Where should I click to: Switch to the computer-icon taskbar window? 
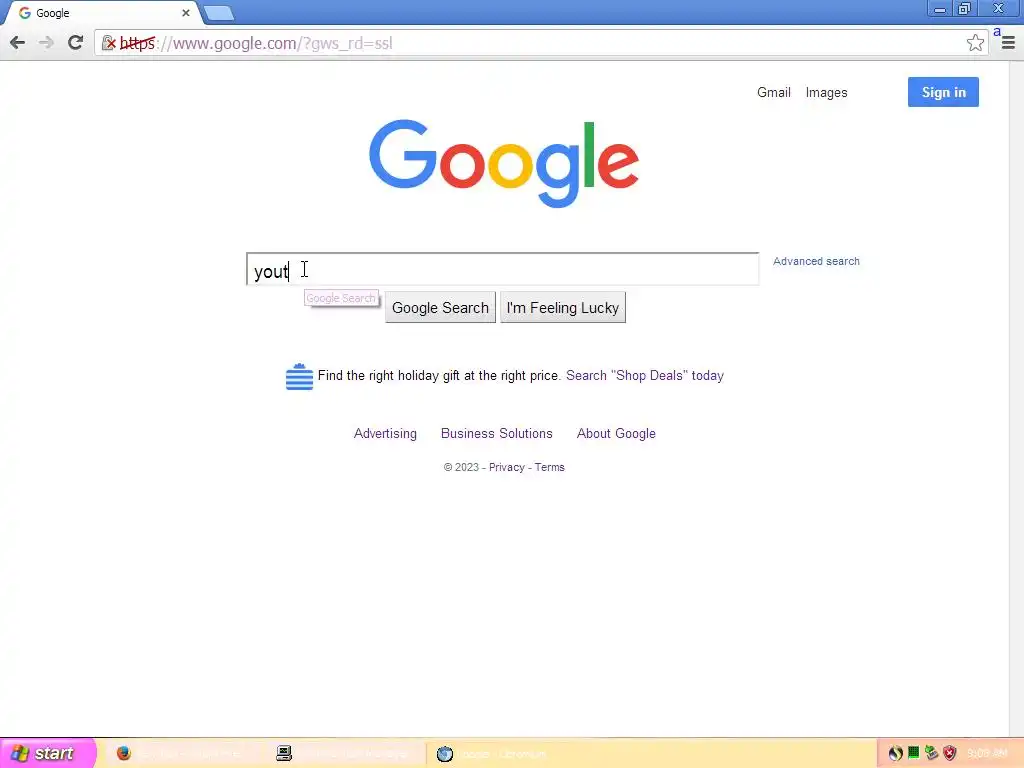(345, 754)
